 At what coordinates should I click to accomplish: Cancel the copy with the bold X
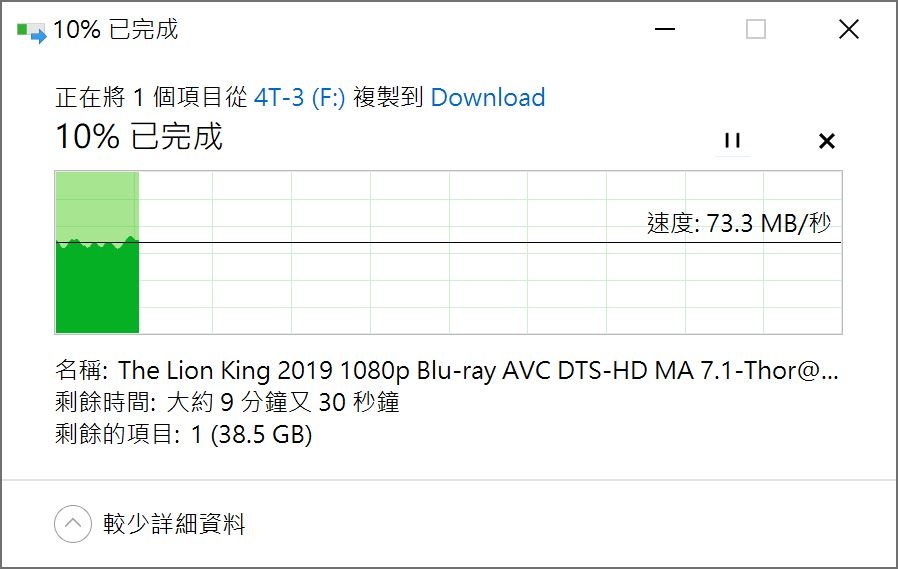(x=826, y=141)
